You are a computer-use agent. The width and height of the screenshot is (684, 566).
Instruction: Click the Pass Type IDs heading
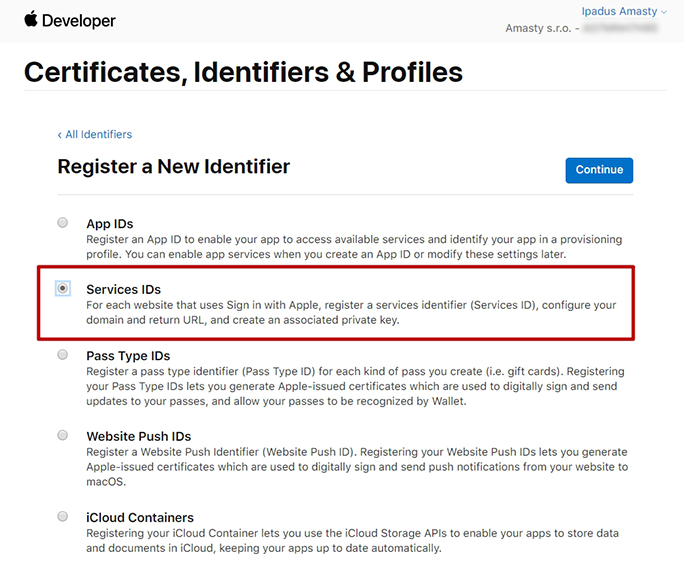click(x=128, y=356)
